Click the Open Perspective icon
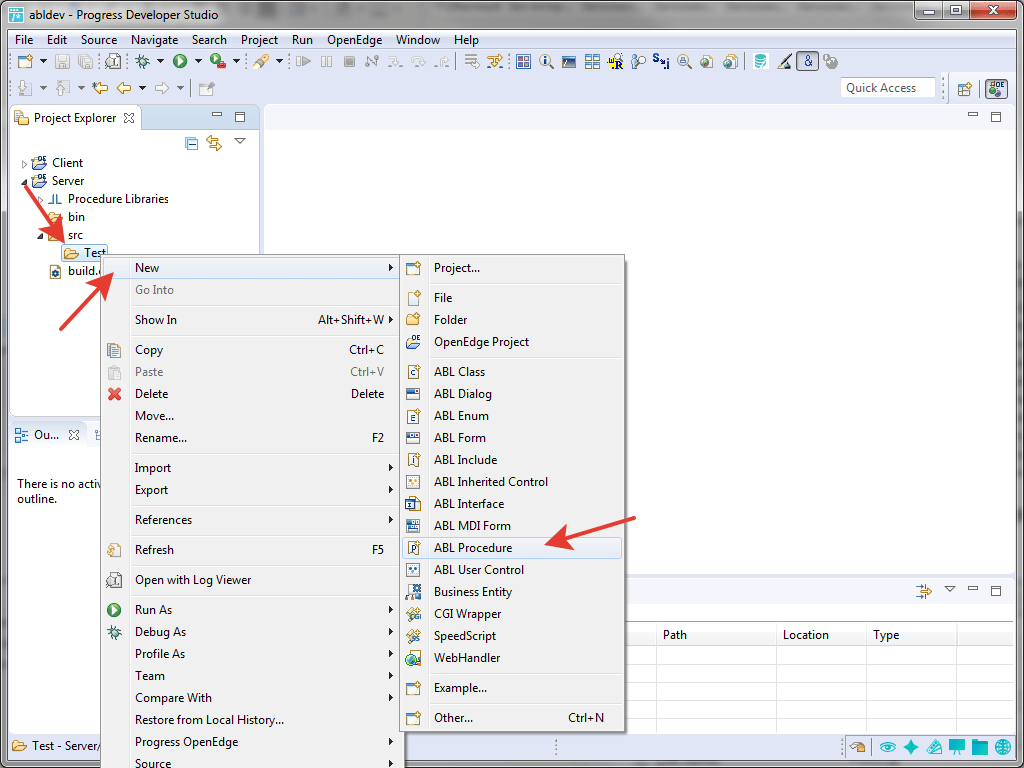This screenshot has height=768, width=1024. 965,89
